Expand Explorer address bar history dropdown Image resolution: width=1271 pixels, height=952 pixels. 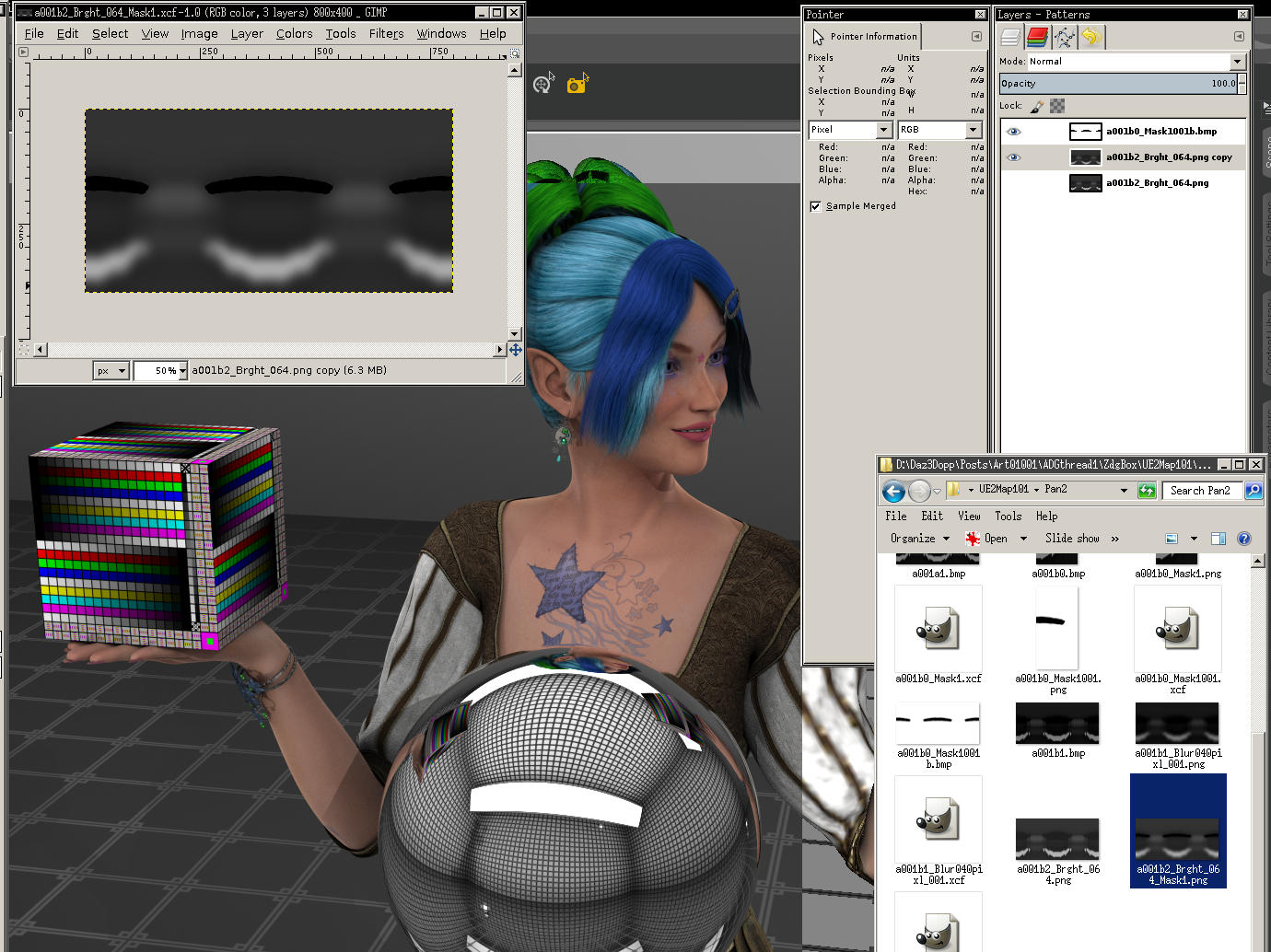point(1124,491)
